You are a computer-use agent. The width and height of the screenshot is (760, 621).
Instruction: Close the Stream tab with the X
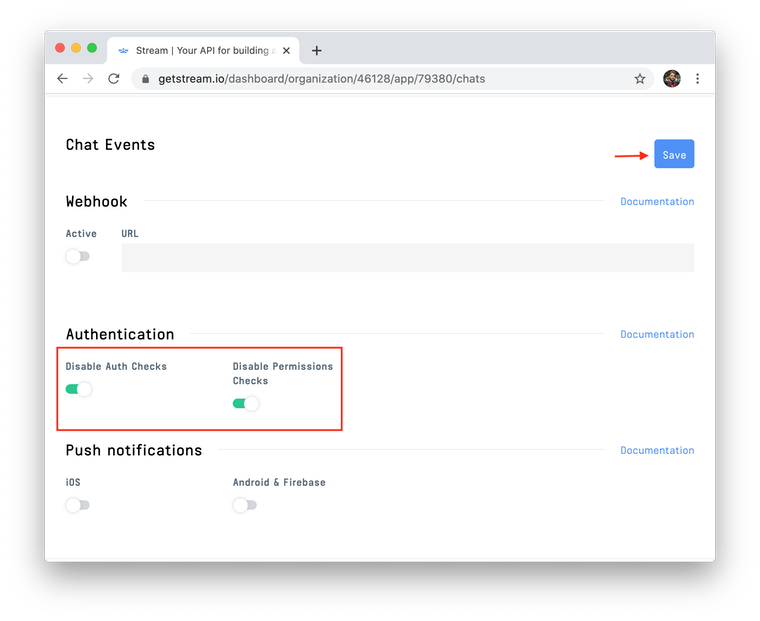(x=286, y=50)
